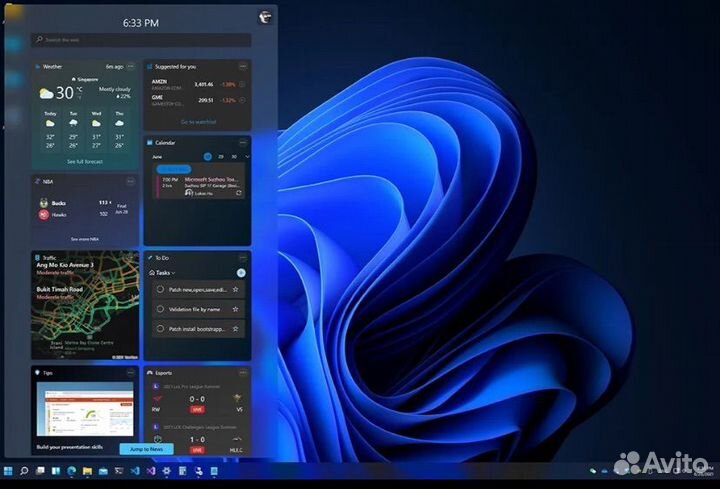Refresh the calendar event sync icon
Screen dimensions: 720x489
pos(239,193)
